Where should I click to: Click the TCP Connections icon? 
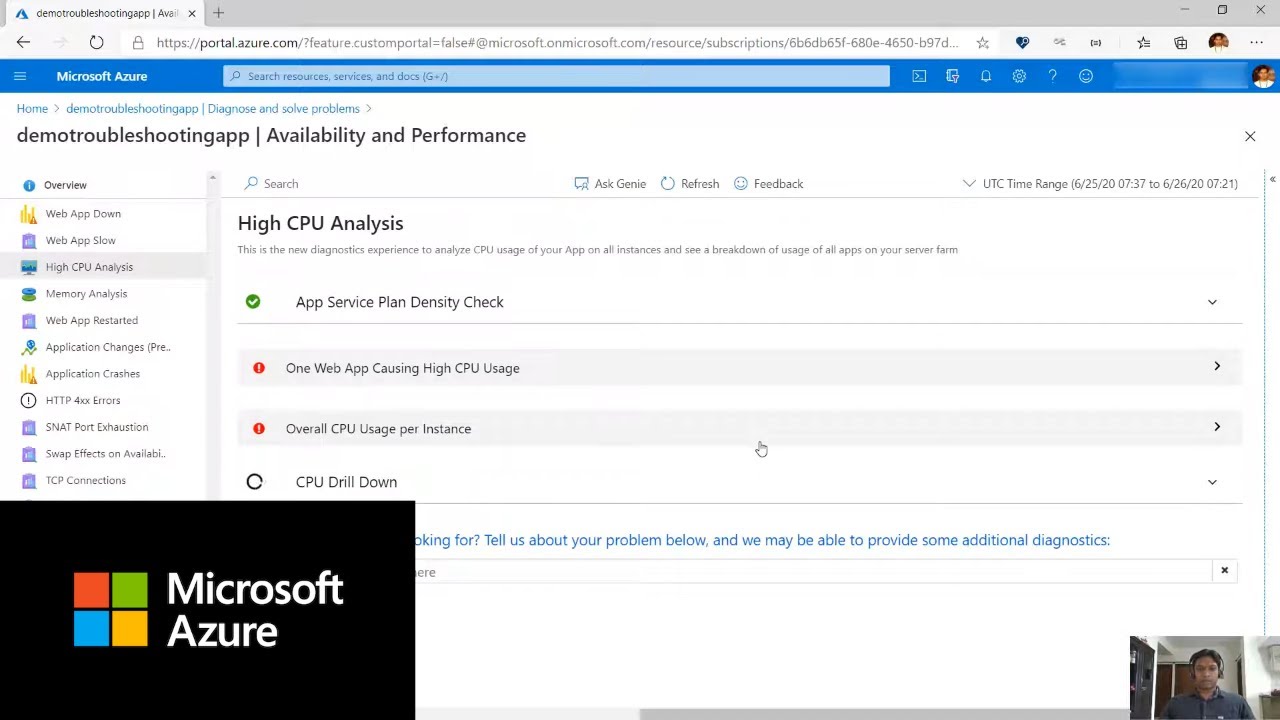[x=29, y=480]
